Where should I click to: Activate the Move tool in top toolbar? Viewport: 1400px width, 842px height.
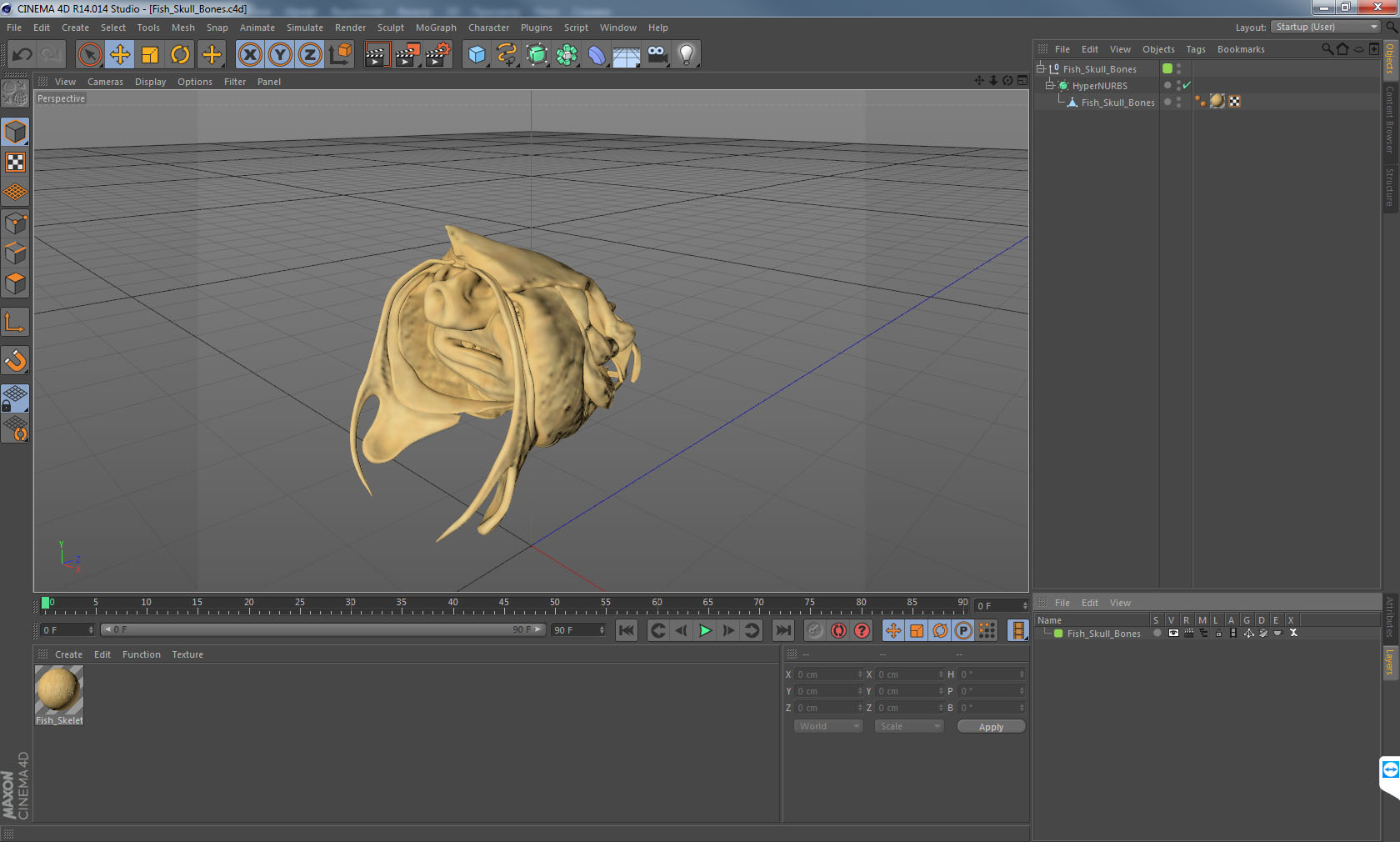(x=120, y=55)
